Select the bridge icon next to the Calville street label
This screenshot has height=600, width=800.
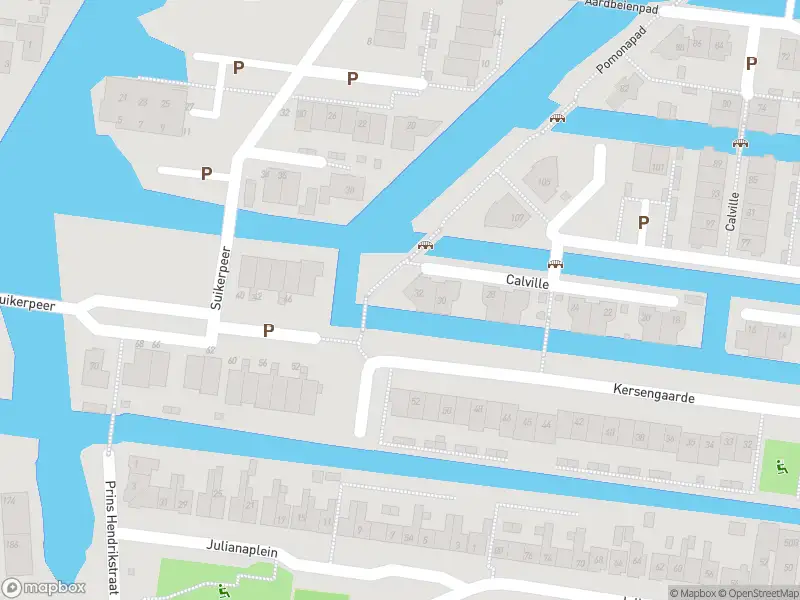pos(556,264)
